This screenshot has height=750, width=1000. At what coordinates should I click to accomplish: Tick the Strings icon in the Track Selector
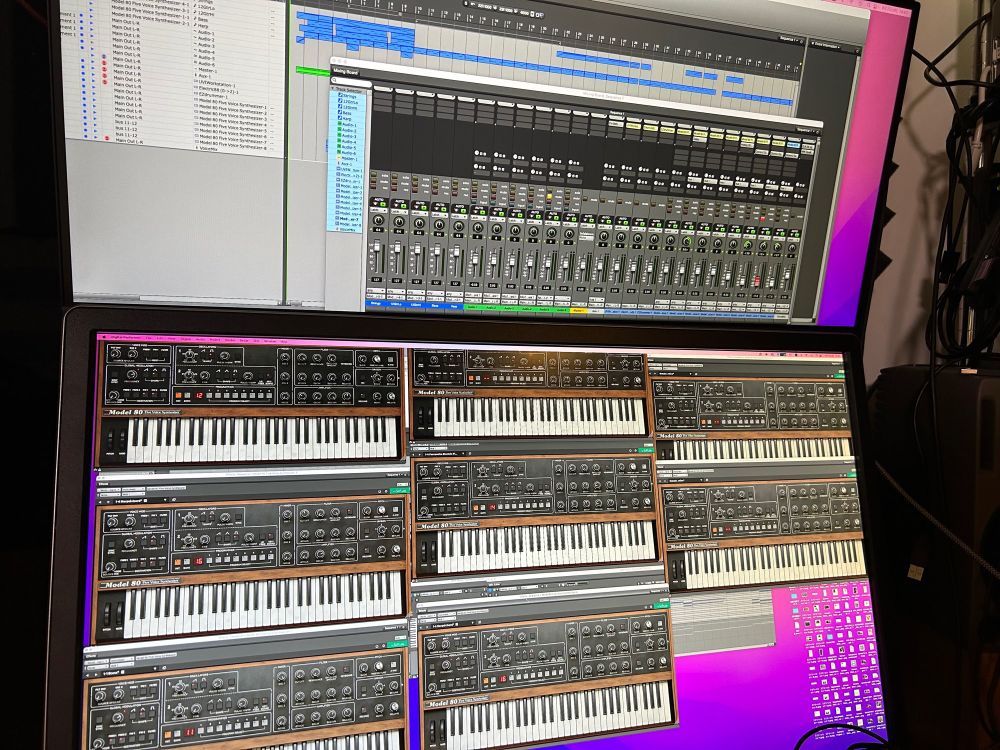(x=340, y=95)
